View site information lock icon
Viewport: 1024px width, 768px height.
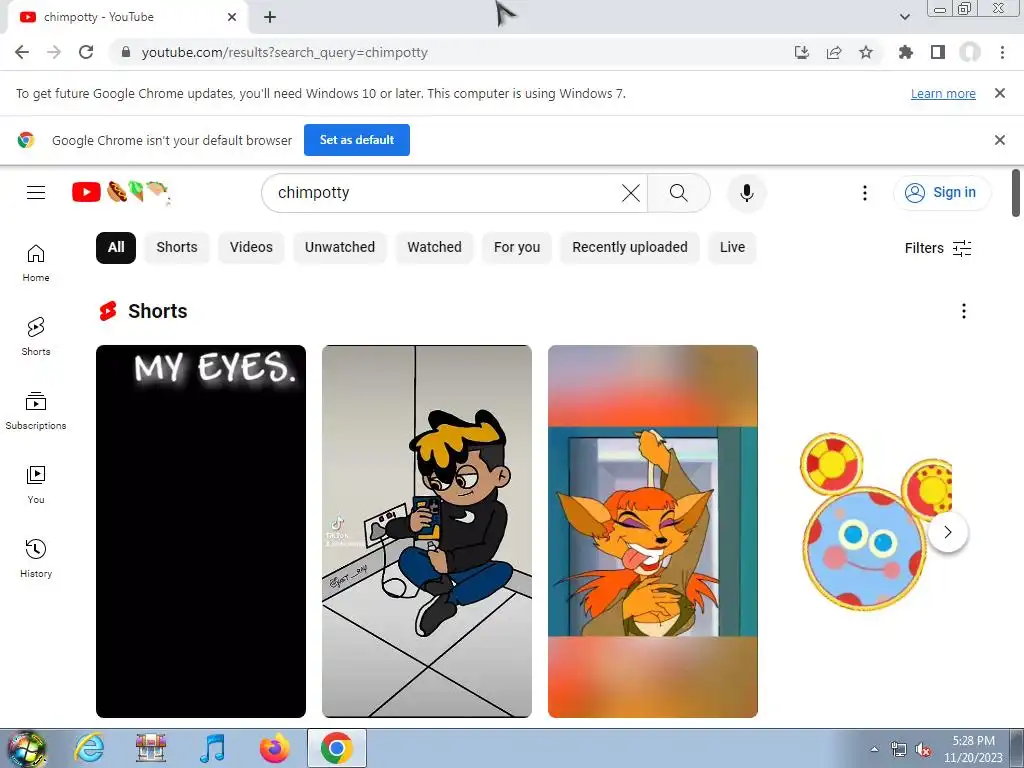[x=126, y=52]
